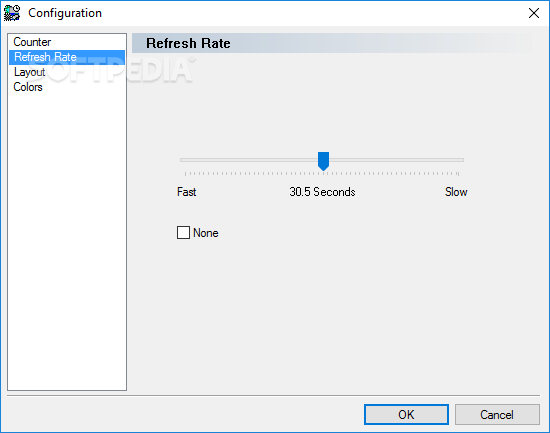Close the Configuration dialog with X
This screenshot has width=550, height=433.
pos(534,13)
